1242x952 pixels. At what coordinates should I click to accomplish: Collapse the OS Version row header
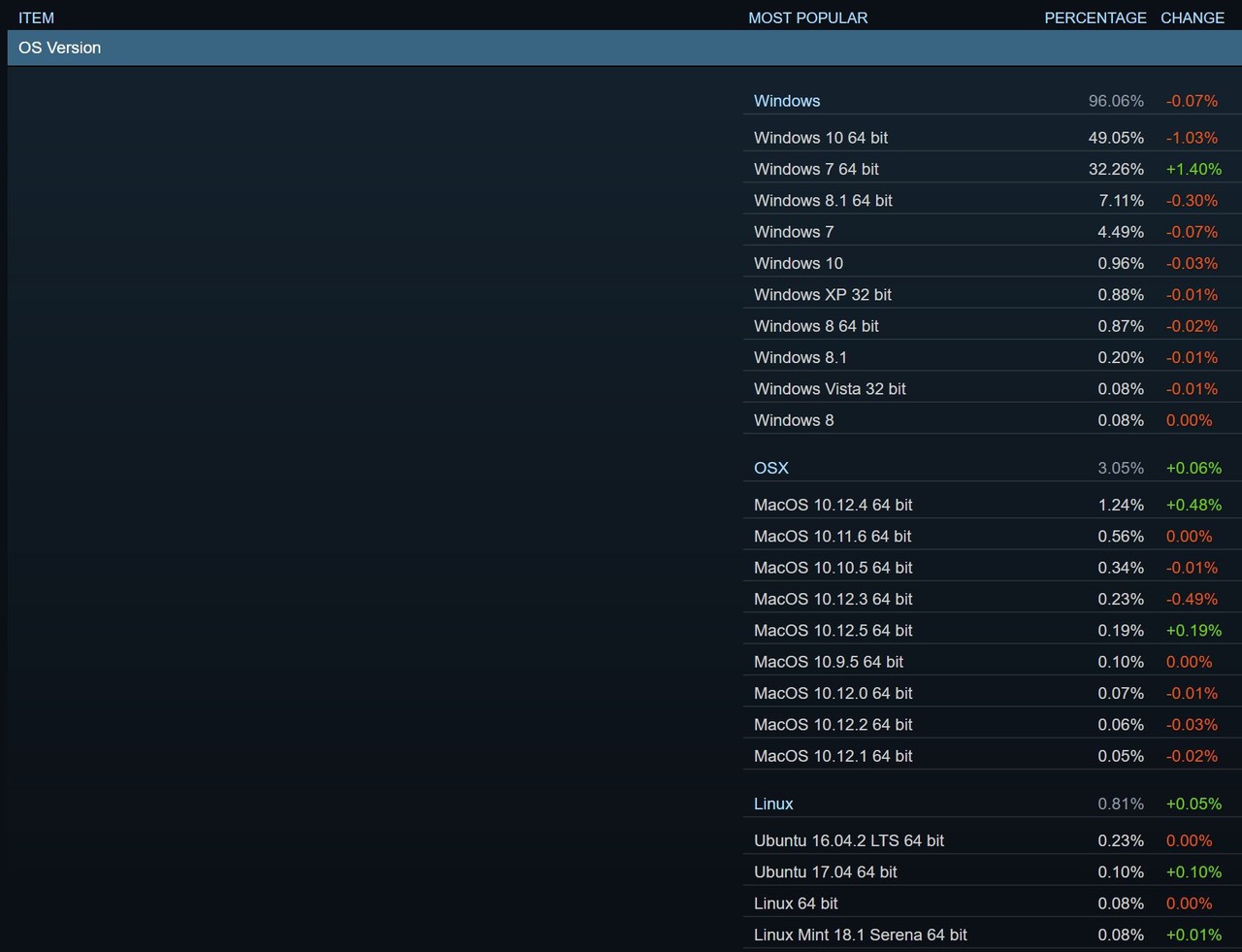coord(624,48)
